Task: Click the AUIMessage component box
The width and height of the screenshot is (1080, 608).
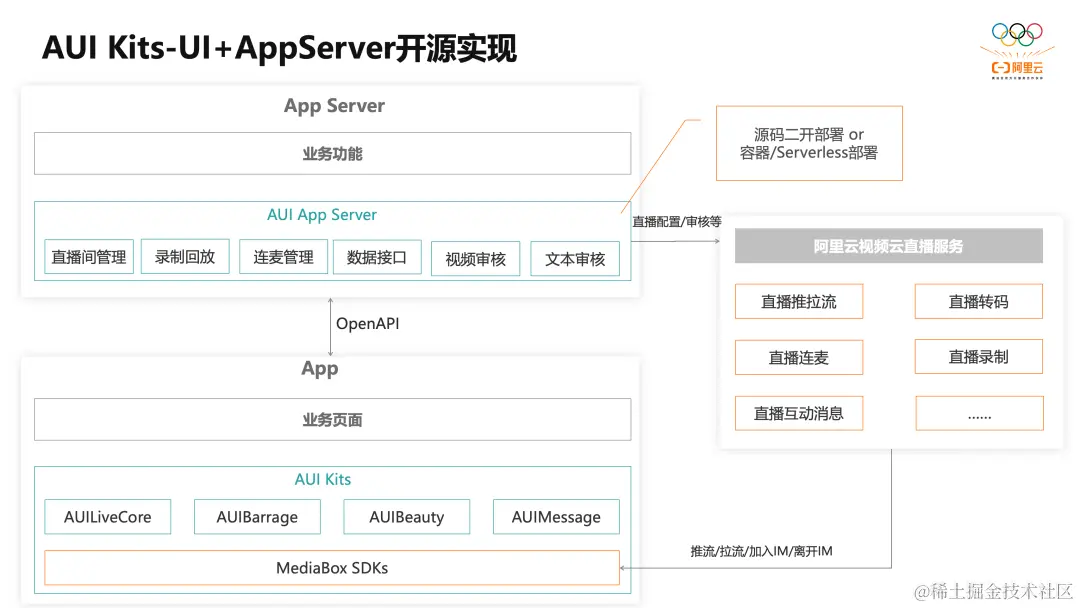Action: (556, 517)
